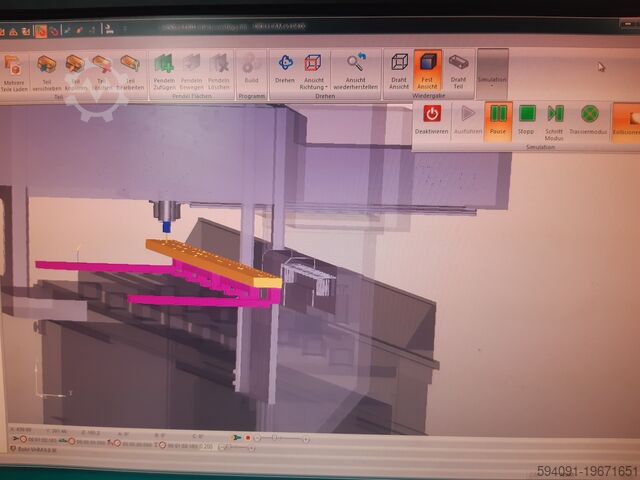640x480 pixels.
Task: Click the Mehrere Teile Laden icon
Action: click(x=14, y=71)
